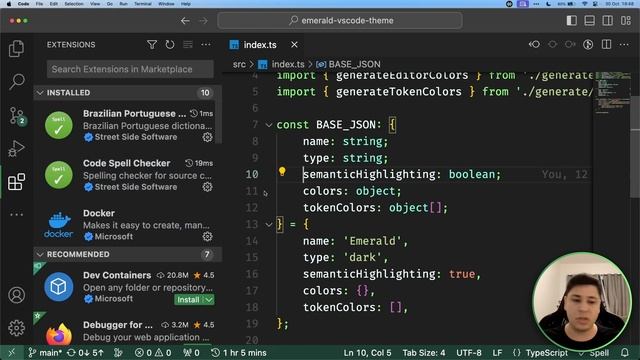Open the Search view in activity bar
Screen dimensions: 640x360
pos(16,82)
